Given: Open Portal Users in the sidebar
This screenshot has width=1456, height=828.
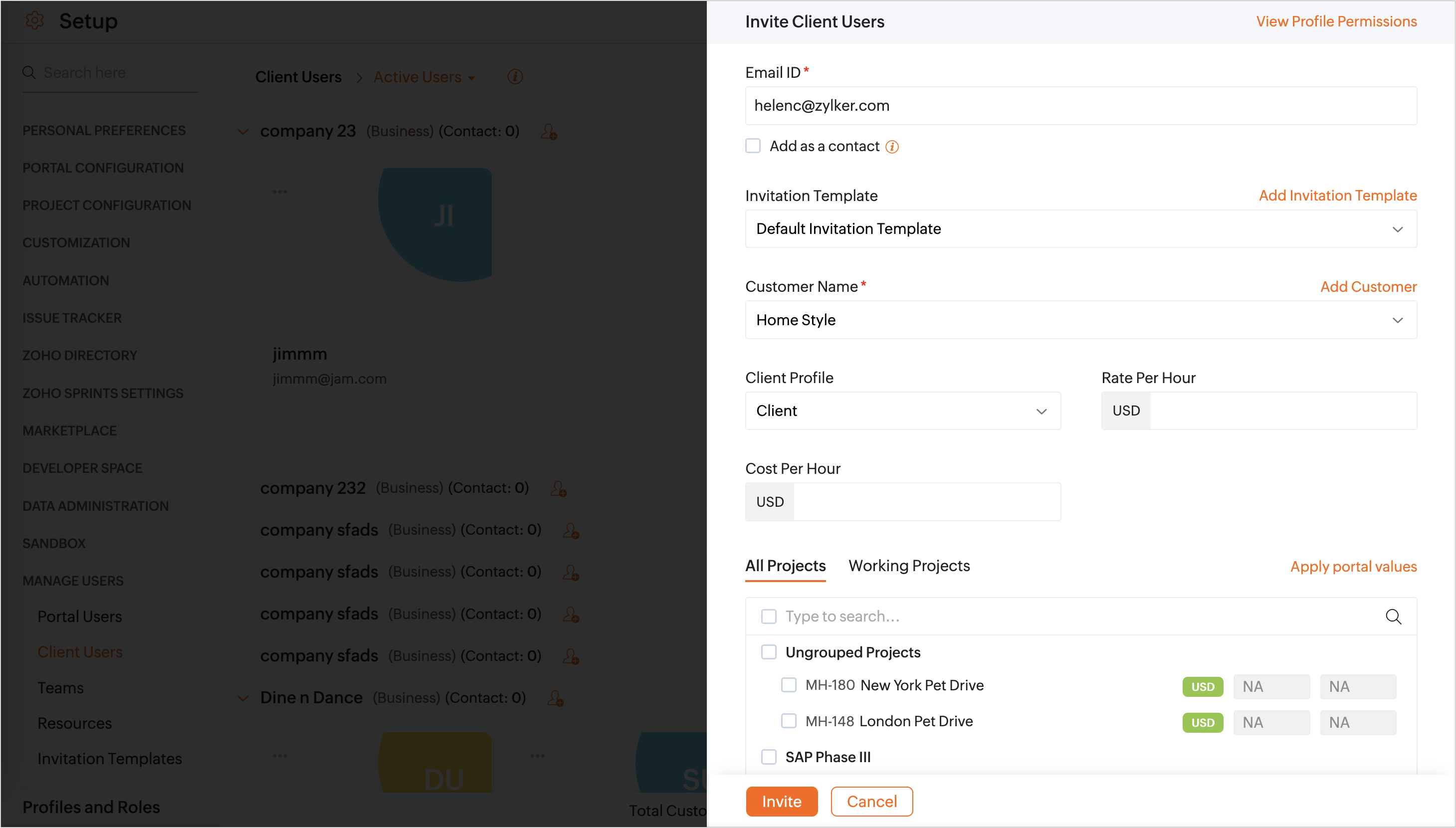Looking at the screenshot, I should click(x=80, y=617).
